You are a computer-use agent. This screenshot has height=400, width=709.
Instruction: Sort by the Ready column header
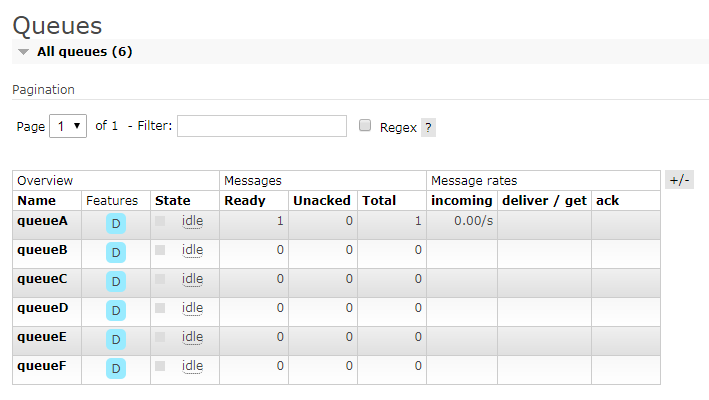[x=245, y=201]
